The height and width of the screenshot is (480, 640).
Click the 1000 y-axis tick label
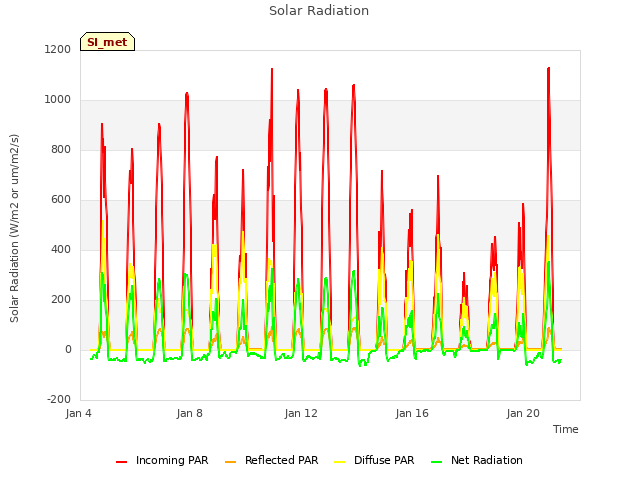pyautogui.click(x=58, y=100)
